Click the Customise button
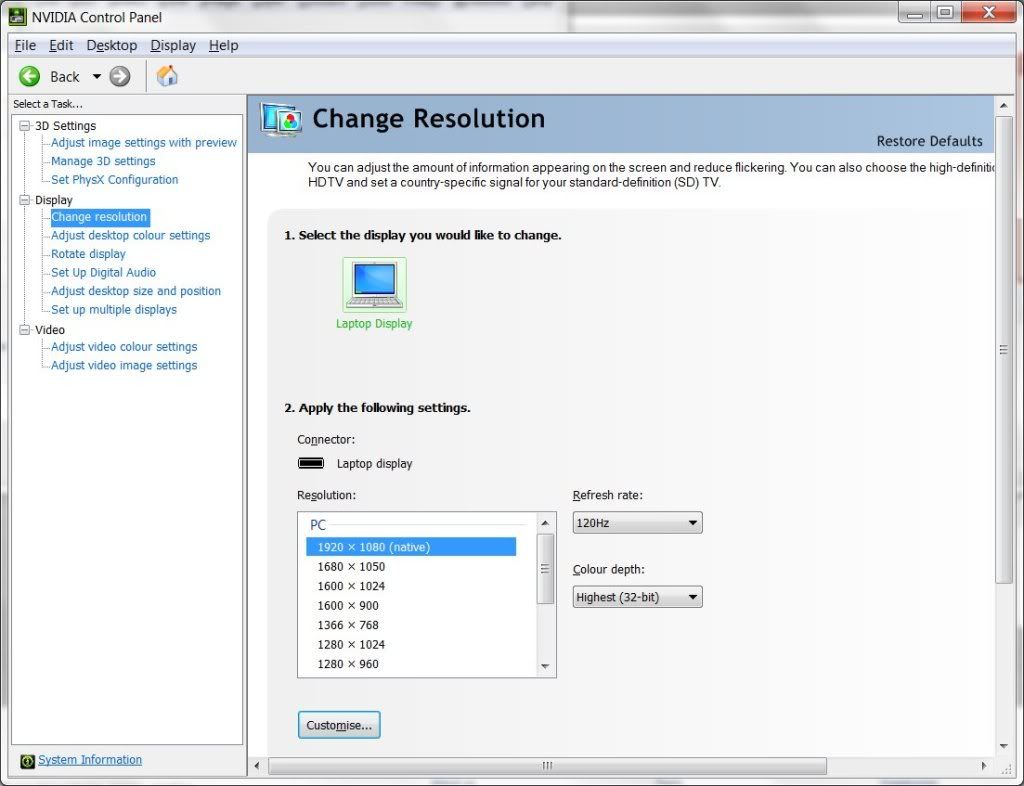 point(339,725)
